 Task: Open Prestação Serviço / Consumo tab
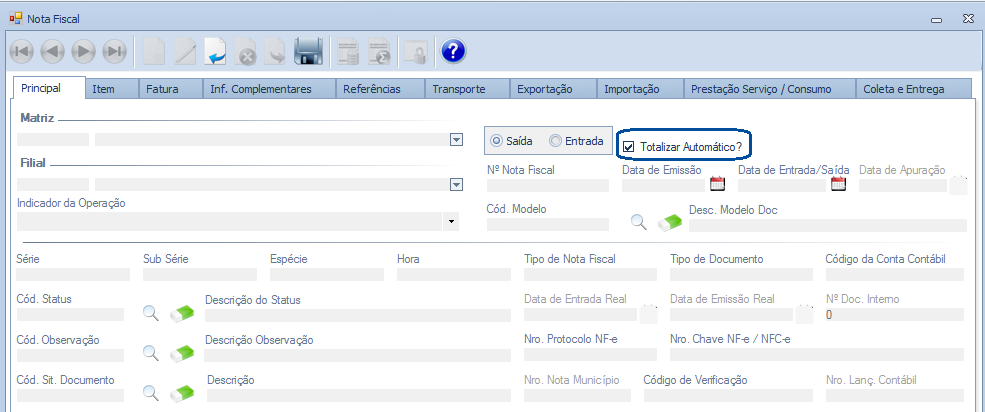click(x=770, y=89)
